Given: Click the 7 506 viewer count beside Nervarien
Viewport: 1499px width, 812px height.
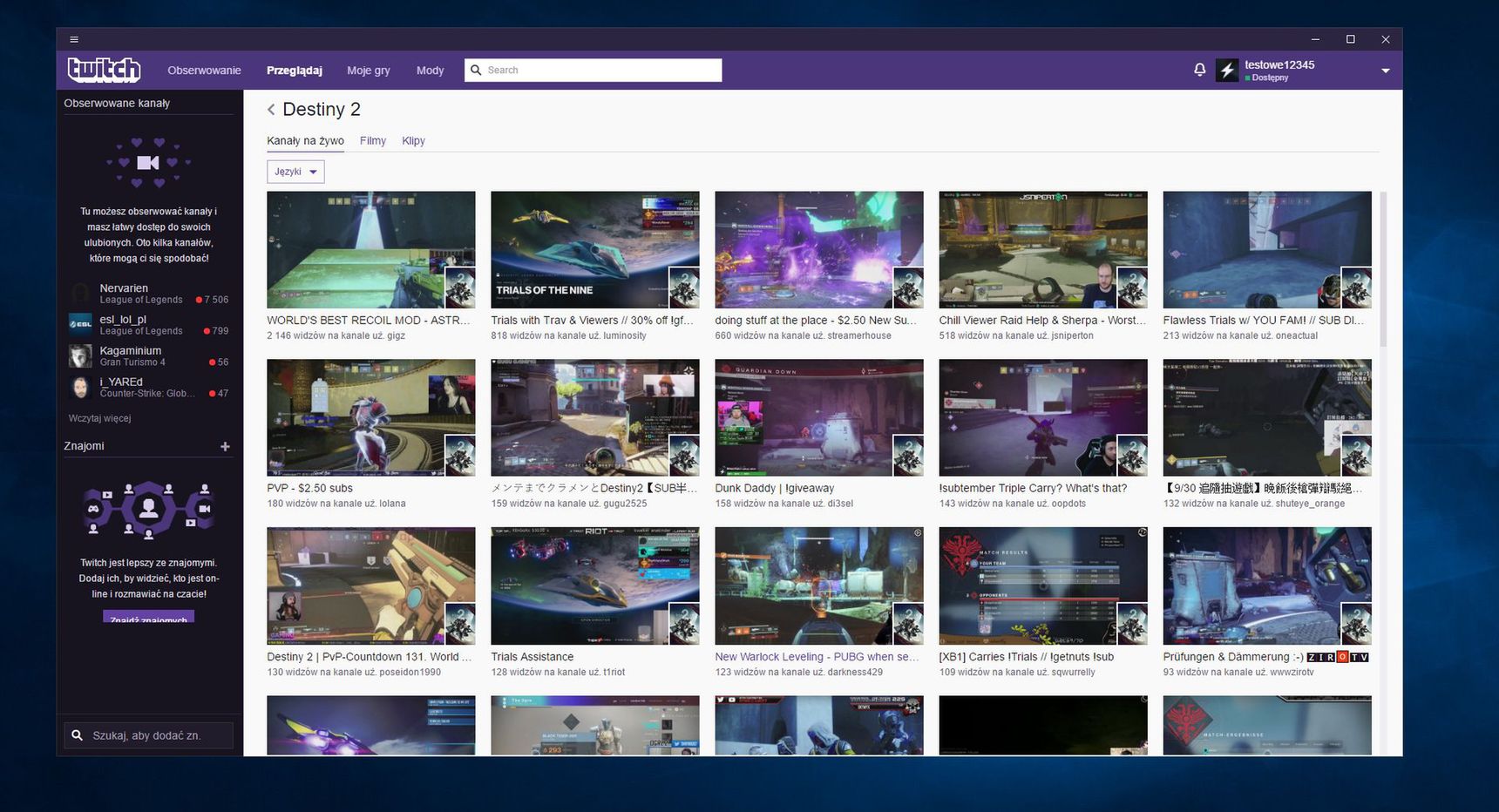Looking at the screenshot, I should point(215,300).
